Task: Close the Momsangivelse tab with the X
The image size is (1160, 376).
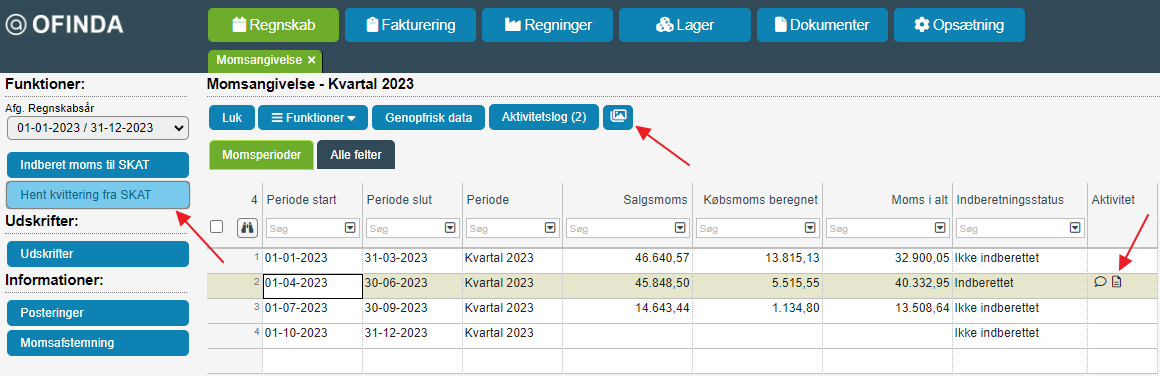Action: coord(311,60)
